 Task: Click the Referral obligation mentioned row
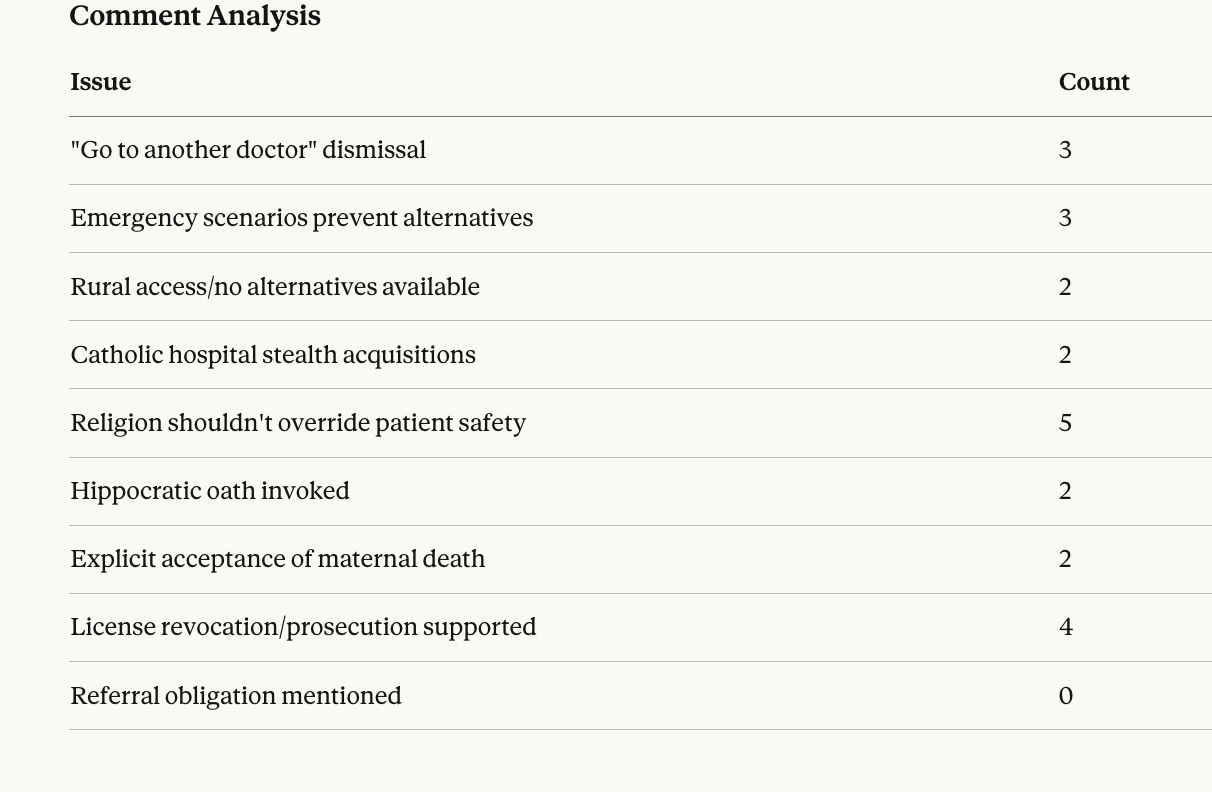click(236, 696)
